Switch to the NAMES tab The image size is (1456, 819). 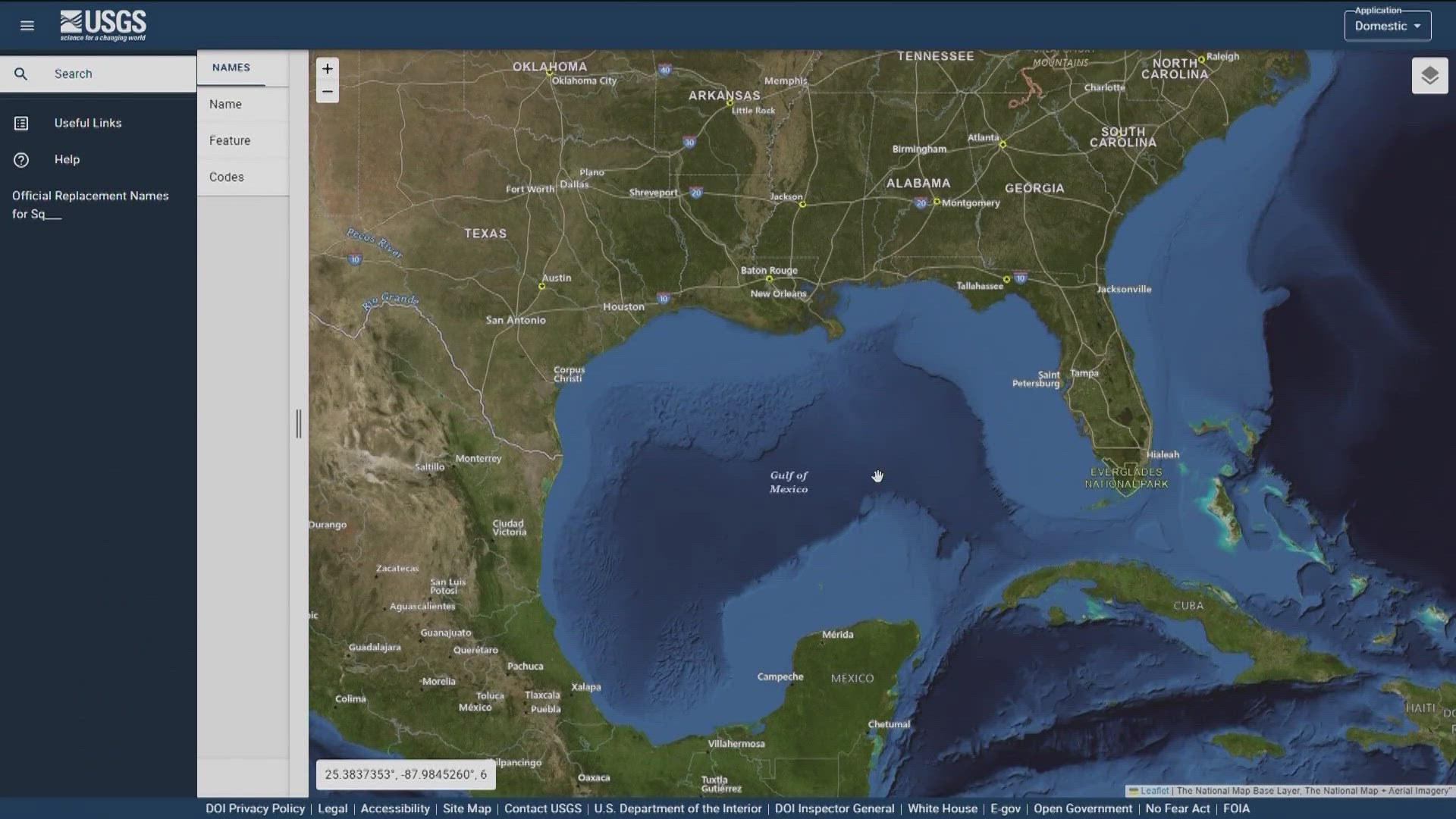231,67
